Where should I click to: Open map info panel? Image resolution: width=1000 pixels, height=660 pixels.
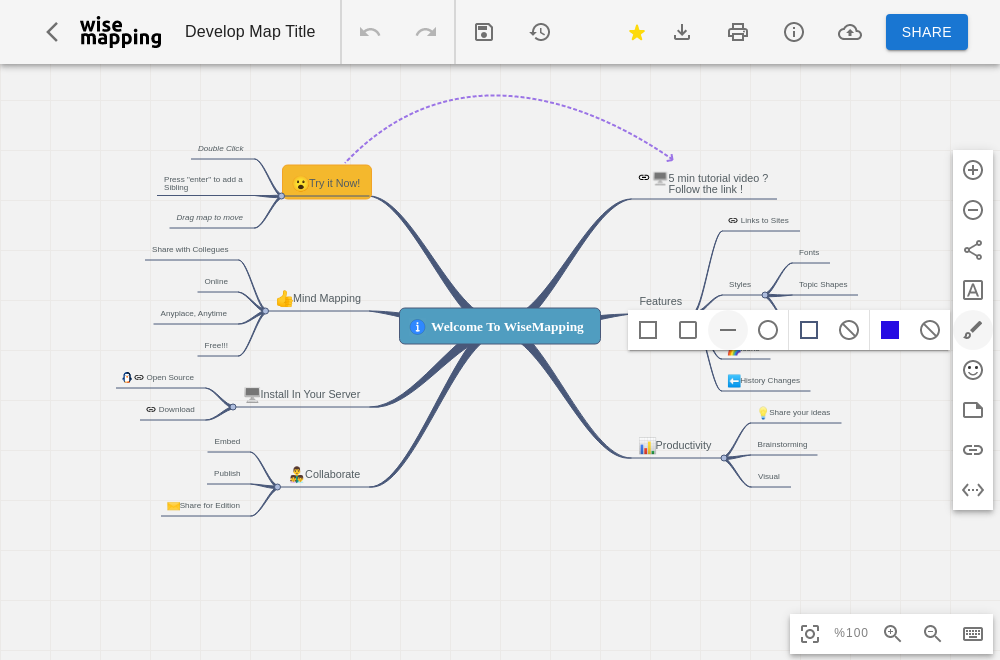point(794,32)
